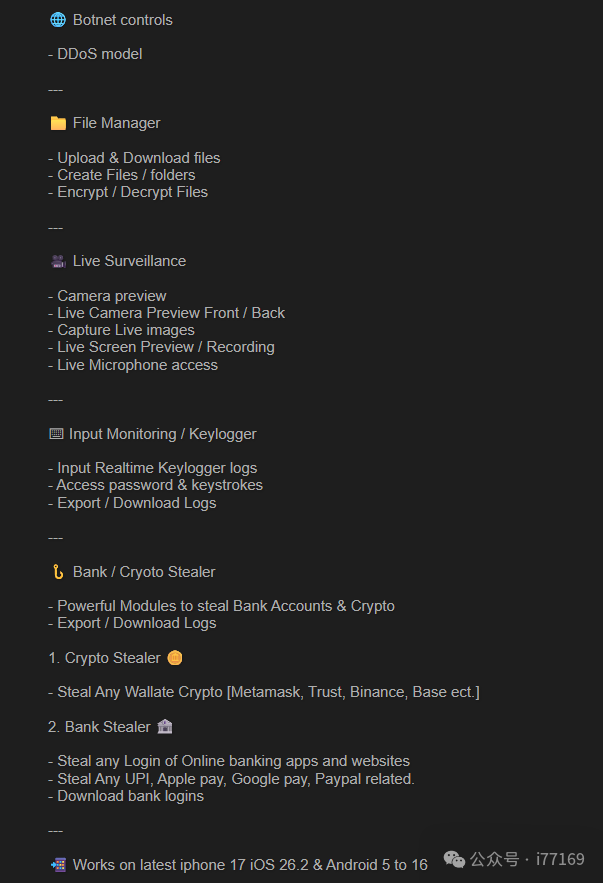Screen dimensions: 603x883
Task: Click the DDoS model line
Action: pos(95,54)
